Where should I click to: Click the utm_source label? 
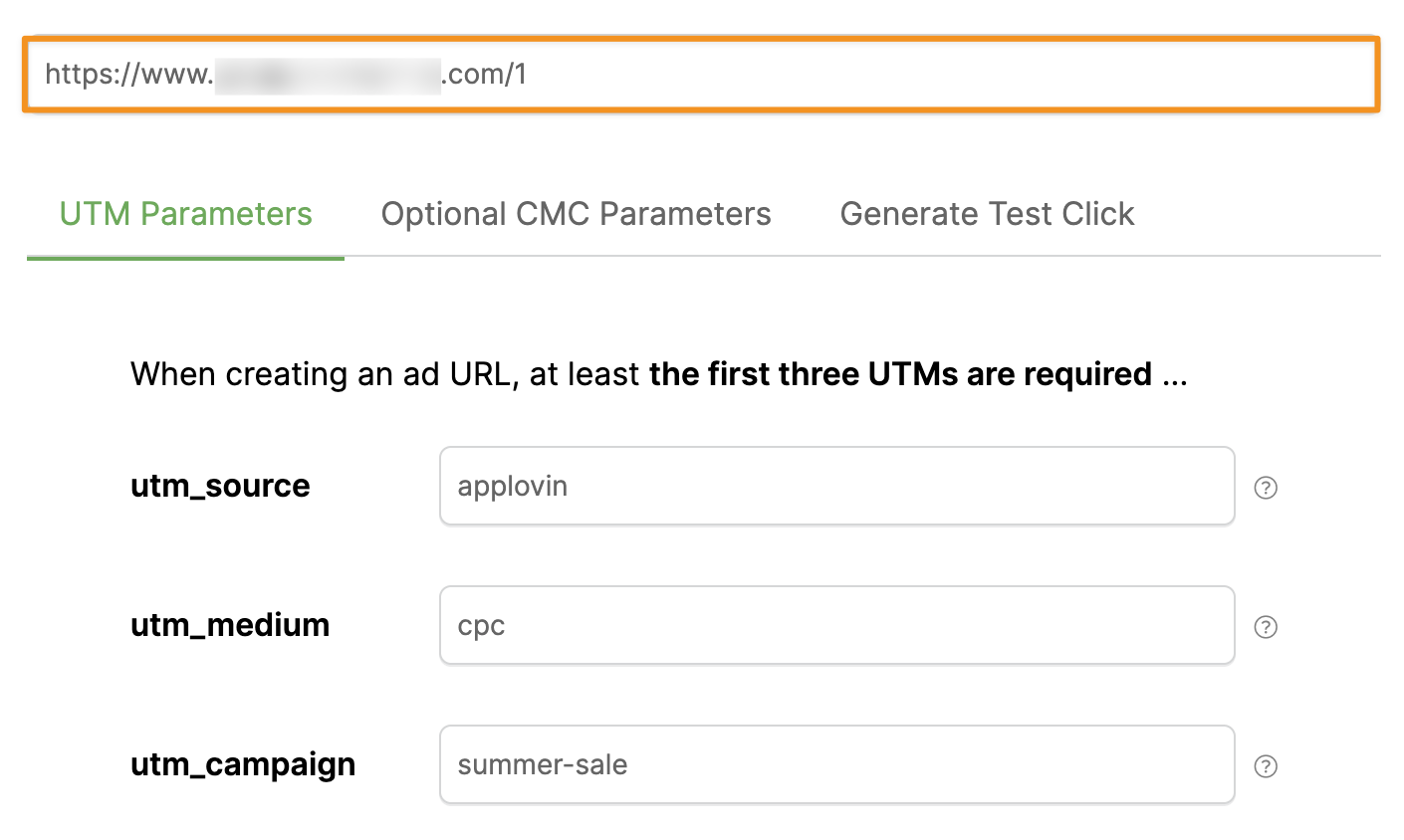click(220, 486)
